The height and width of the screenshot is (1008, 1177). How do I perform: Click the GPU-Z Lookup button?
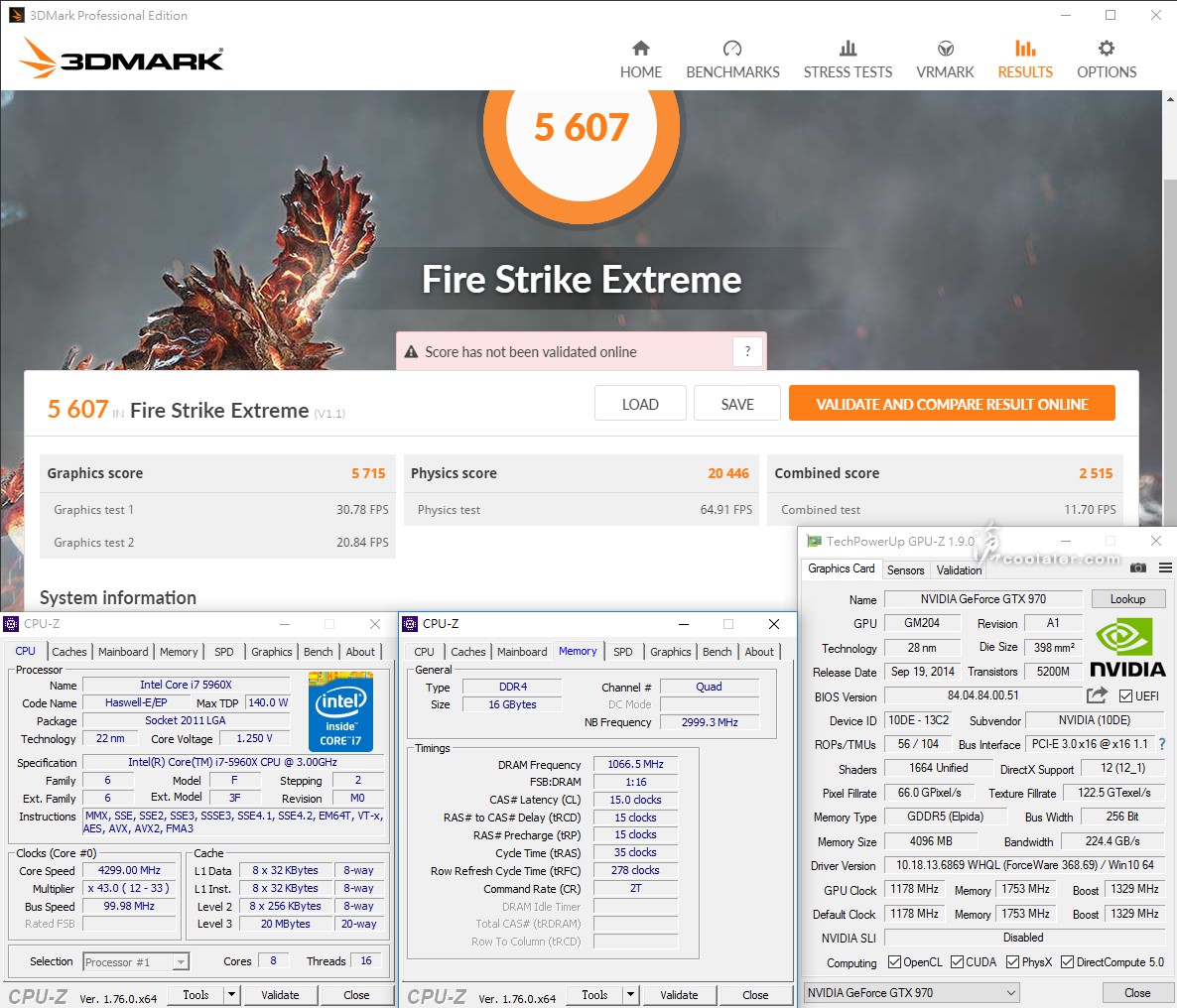click(1127, 599)
